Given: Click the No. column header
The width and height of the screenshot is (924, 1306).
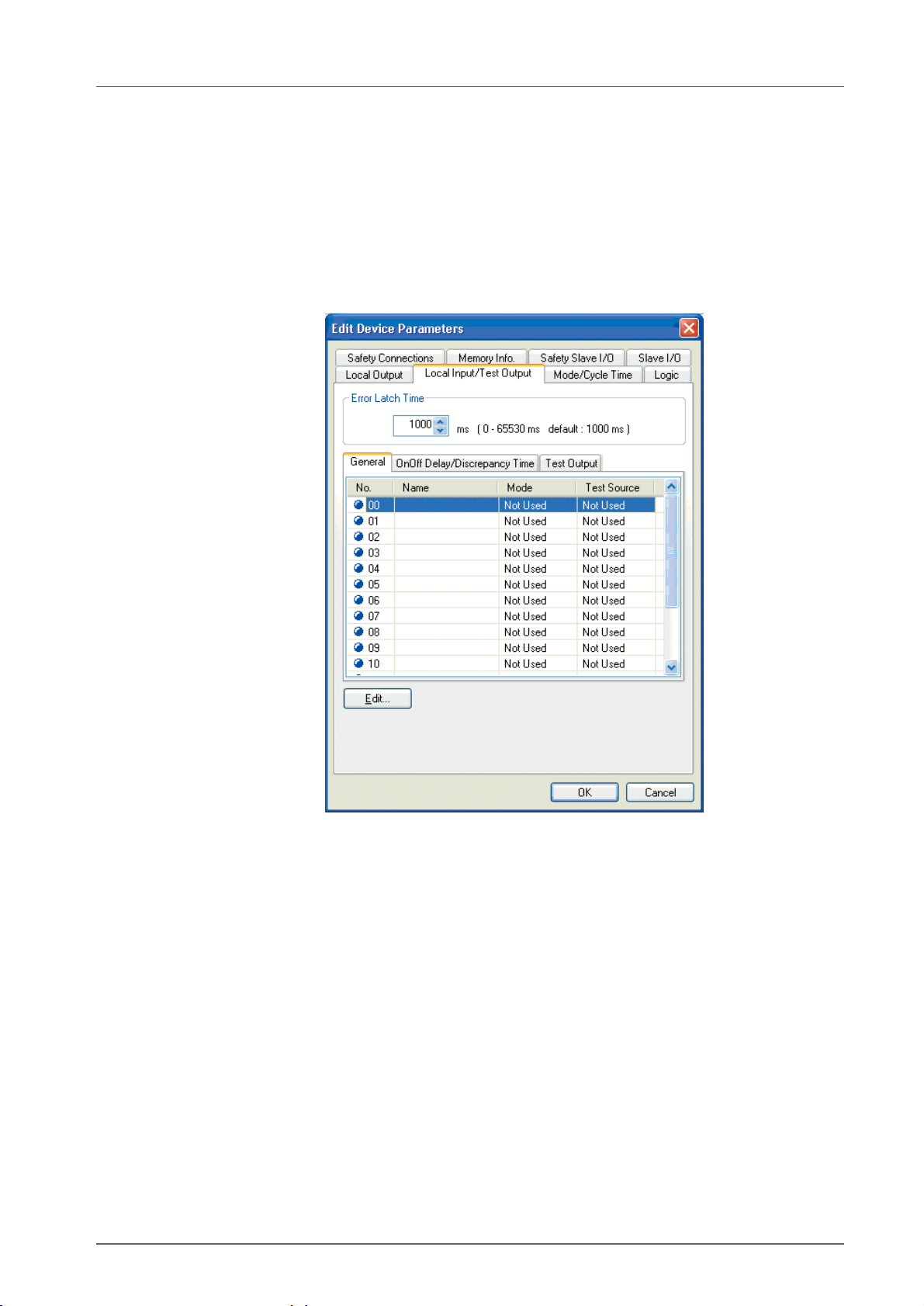Looking at the screenshot, I should [x=370, y=487].
